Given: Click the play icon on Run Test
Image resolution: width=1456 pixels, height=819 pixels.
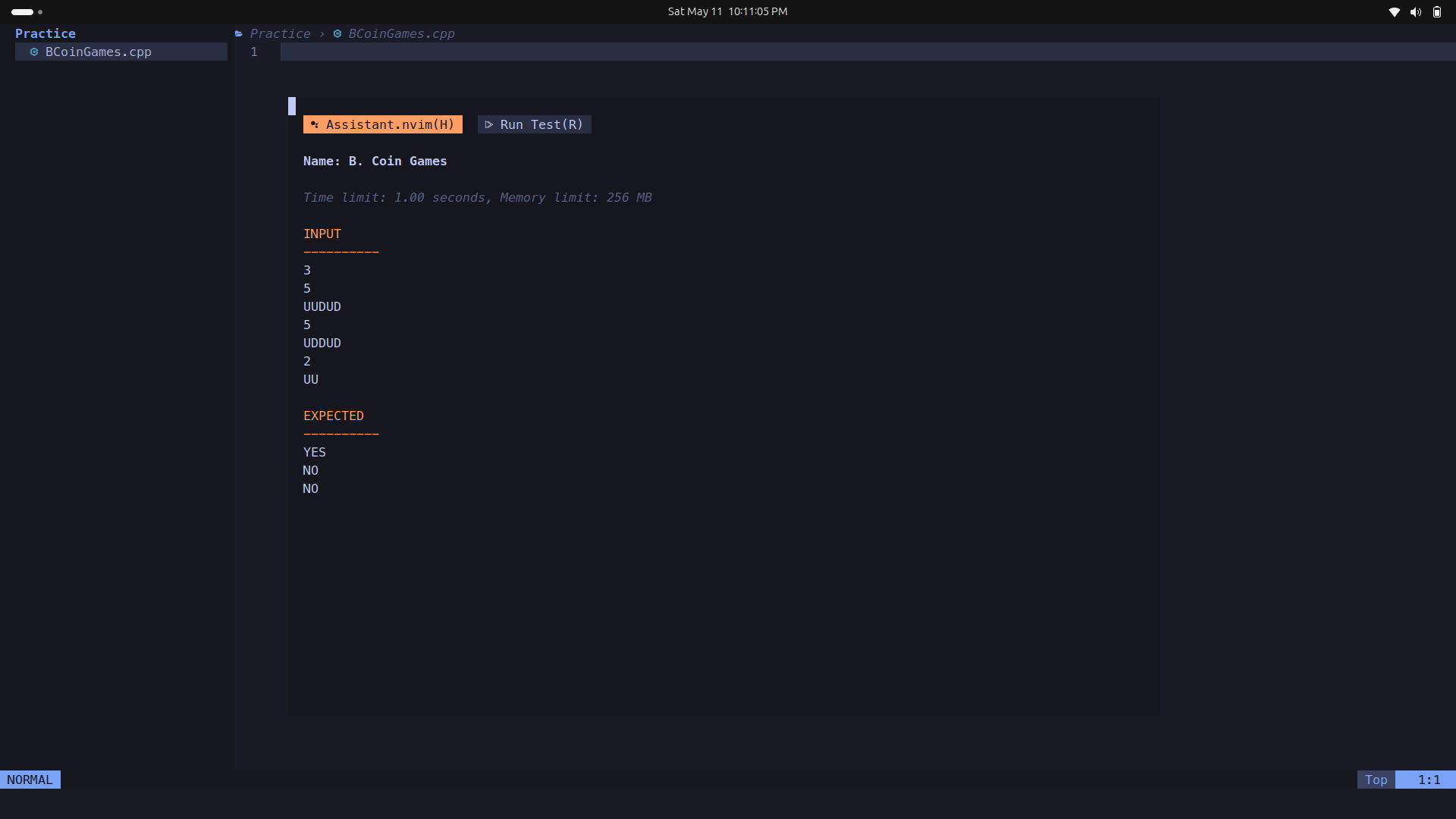Looking at the screenshot, I should coord(489,124).
